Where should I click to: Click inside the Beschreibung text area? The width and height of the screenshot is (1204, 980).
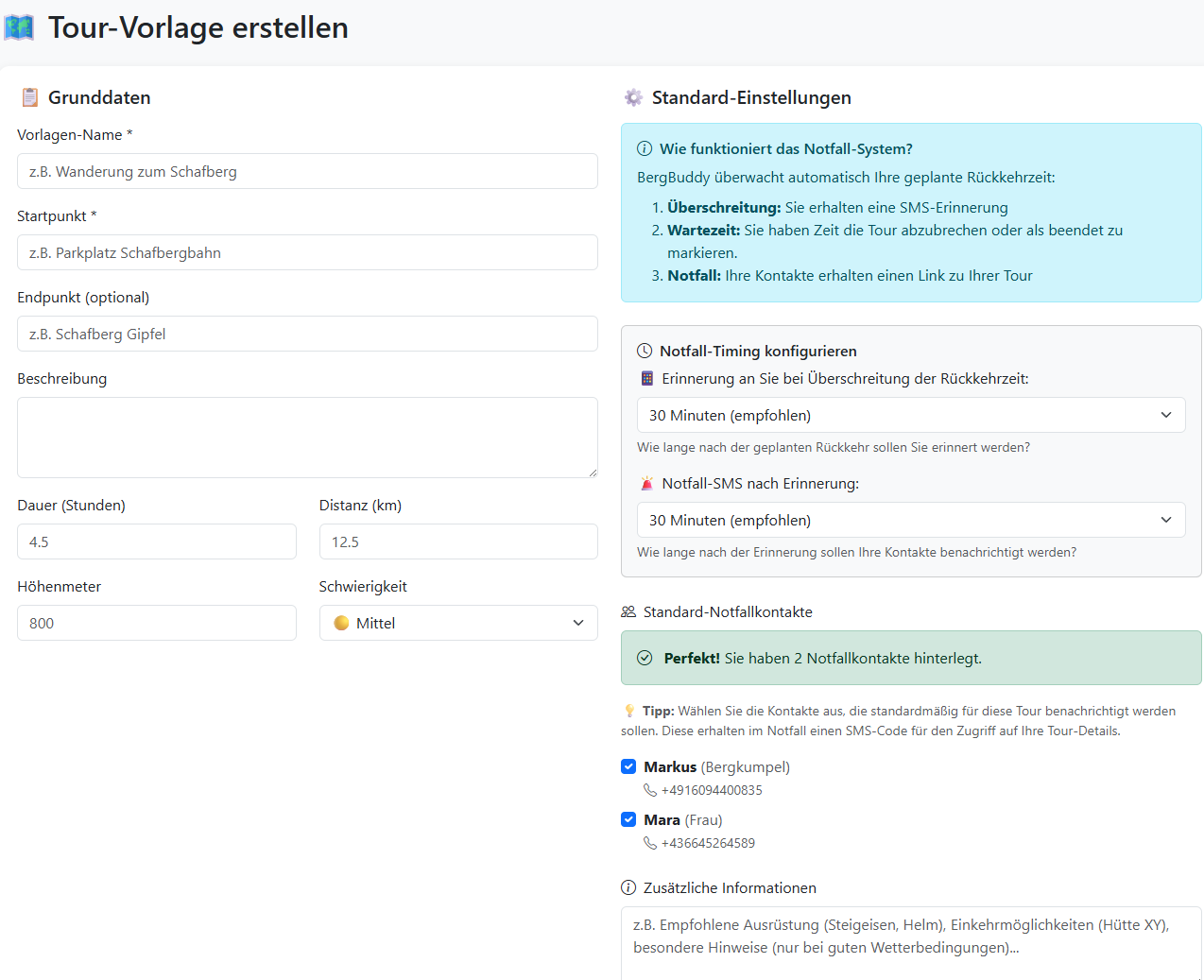pos(307,437)
